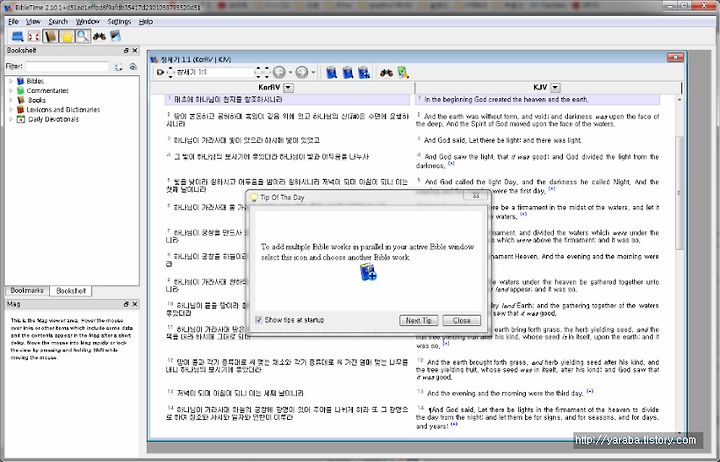Click footnote marker after KJV verse 4
The width and height of the screenshot is (720, 462).
[x=451, y=163]
